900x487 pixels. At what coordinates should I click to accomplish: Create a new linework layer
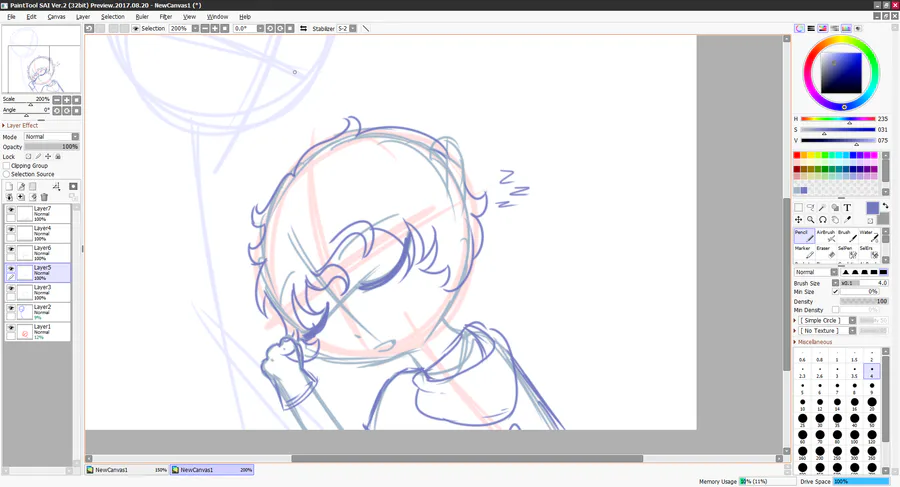coord(21,186)
